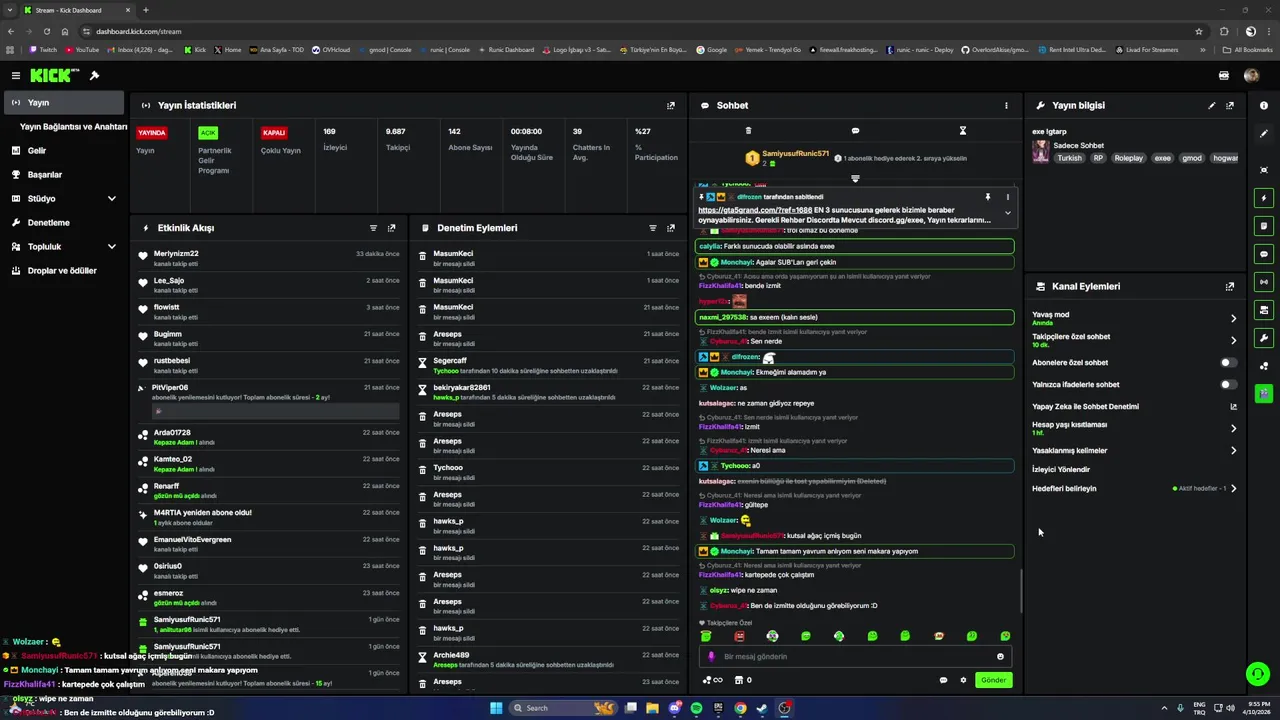This screenshot has height=720, width=1280.
Task: Pop out the Etkinlik Akışı panel
Action: coord(392,228)
